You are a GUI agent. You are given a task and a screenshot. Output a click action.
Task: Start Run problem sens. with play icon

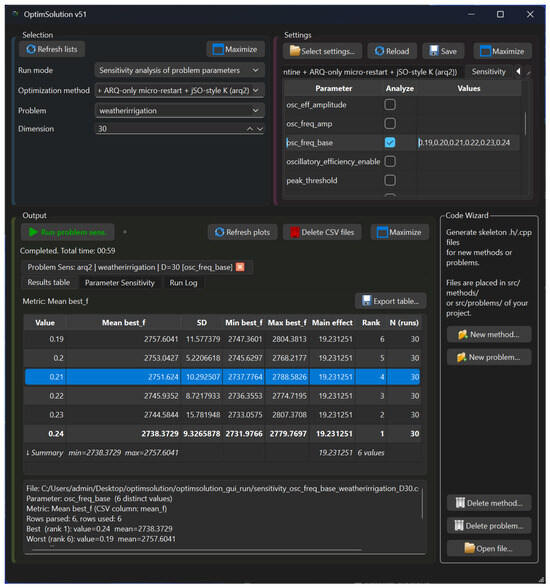coord(68,232)
